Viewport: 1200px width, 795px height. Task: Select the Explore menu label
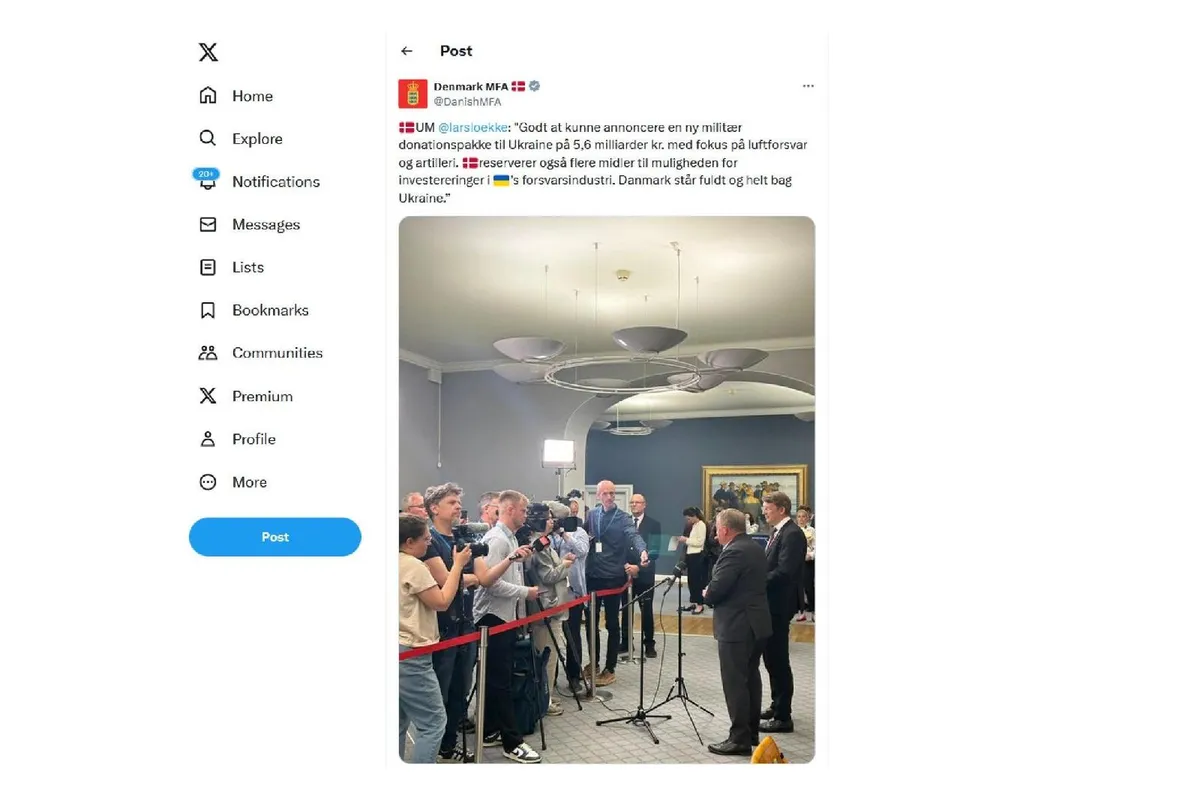257,139
